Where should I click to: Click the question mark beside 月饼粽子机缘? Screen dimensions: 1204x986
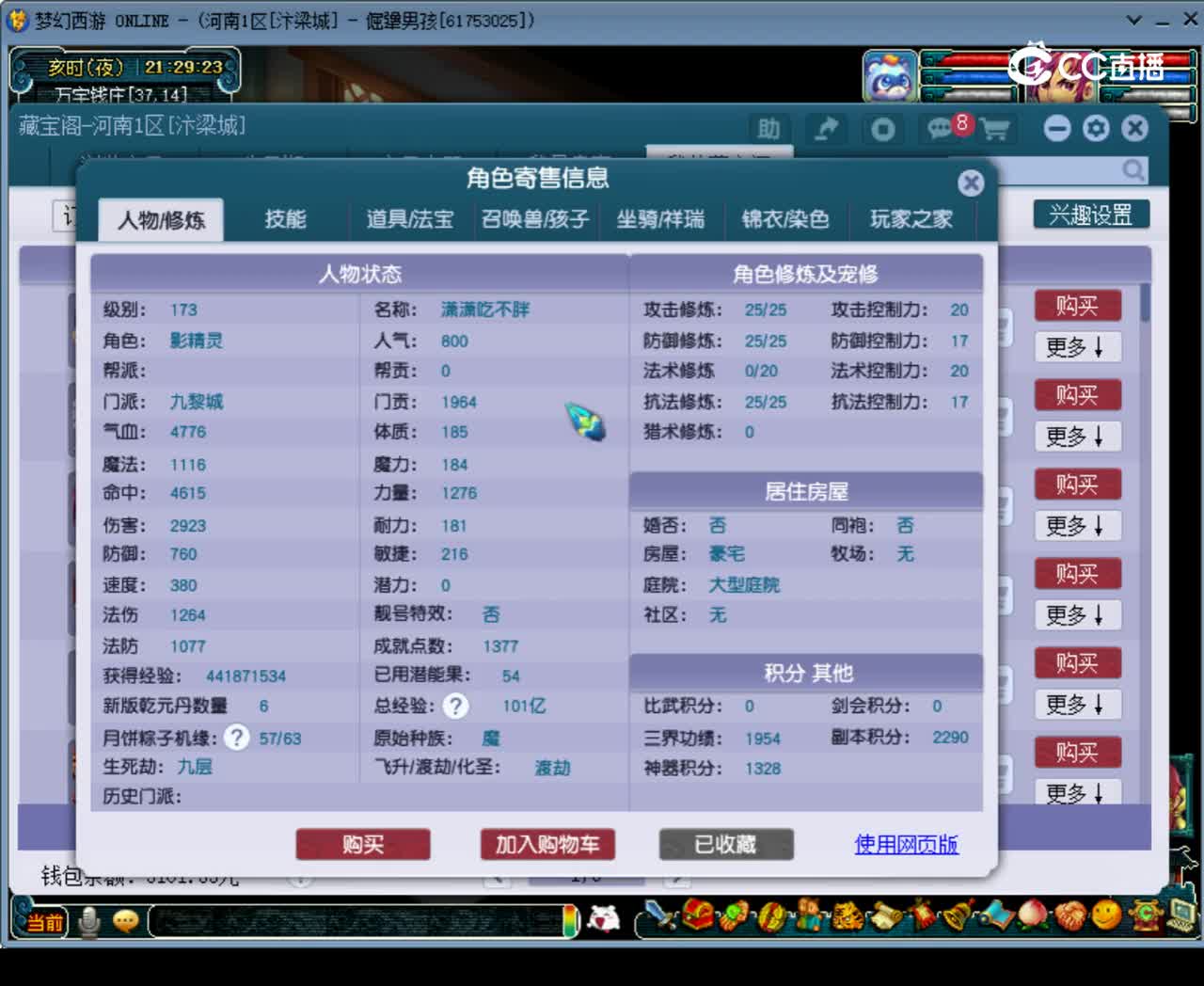(x=236, y=738)
